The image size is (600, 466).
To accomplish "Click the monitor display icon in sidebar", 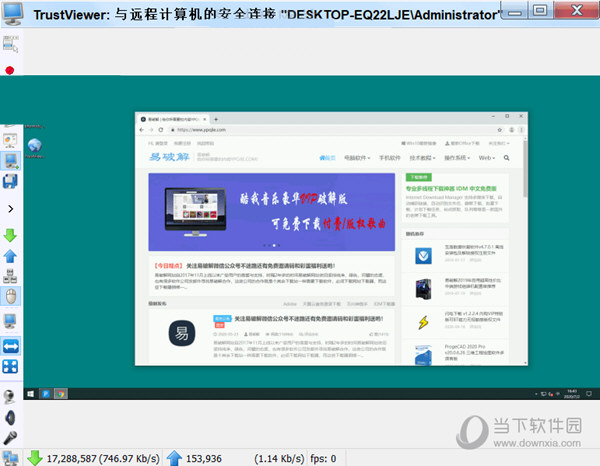I will pos(10,321).
